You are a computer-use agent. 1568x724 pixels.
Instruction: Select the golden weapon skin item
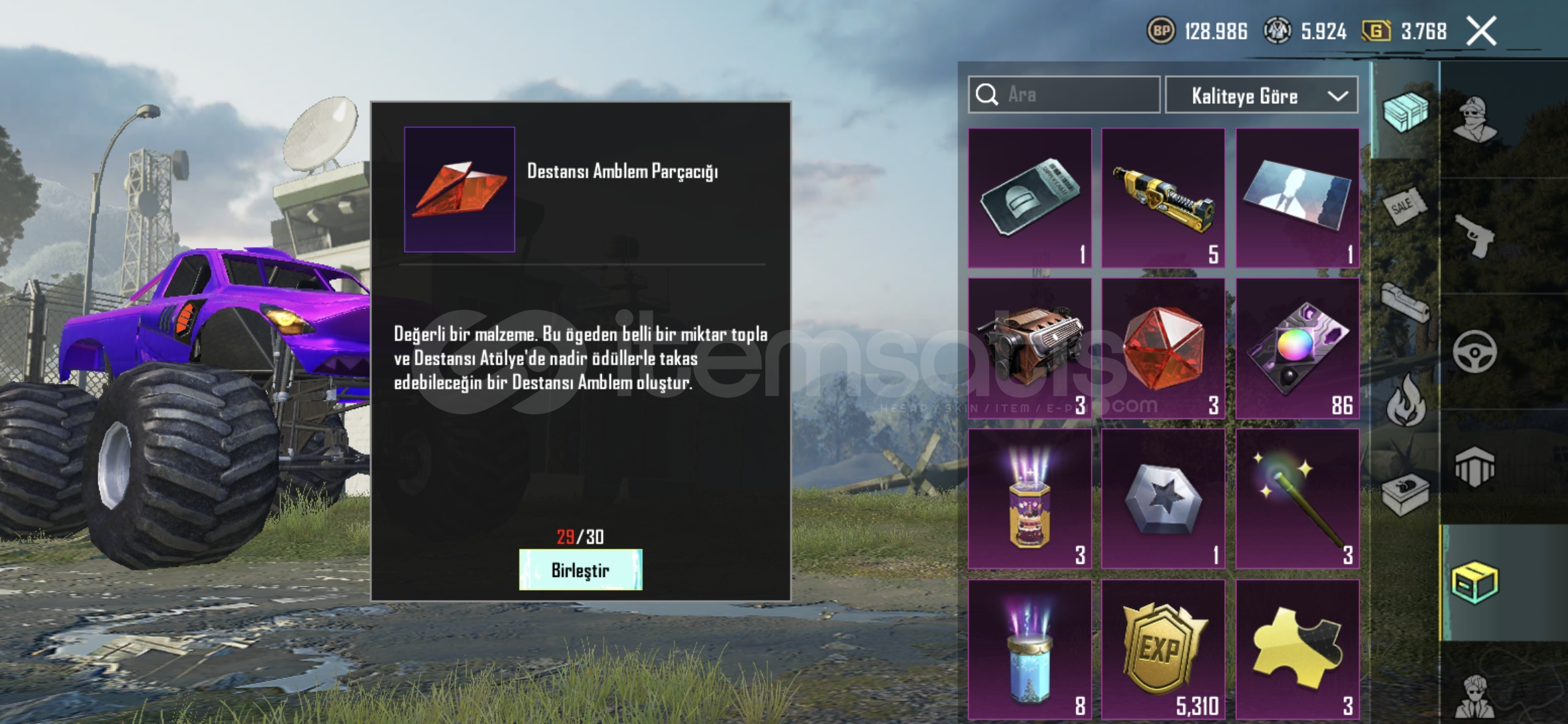[1163, 198]
